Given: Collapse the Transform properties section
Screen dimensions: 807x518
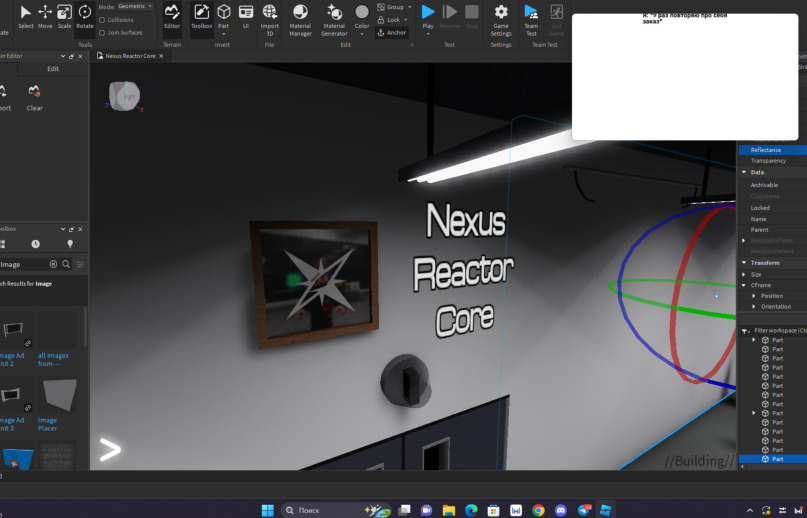Looking at the screenshot, I should (744, 263).
